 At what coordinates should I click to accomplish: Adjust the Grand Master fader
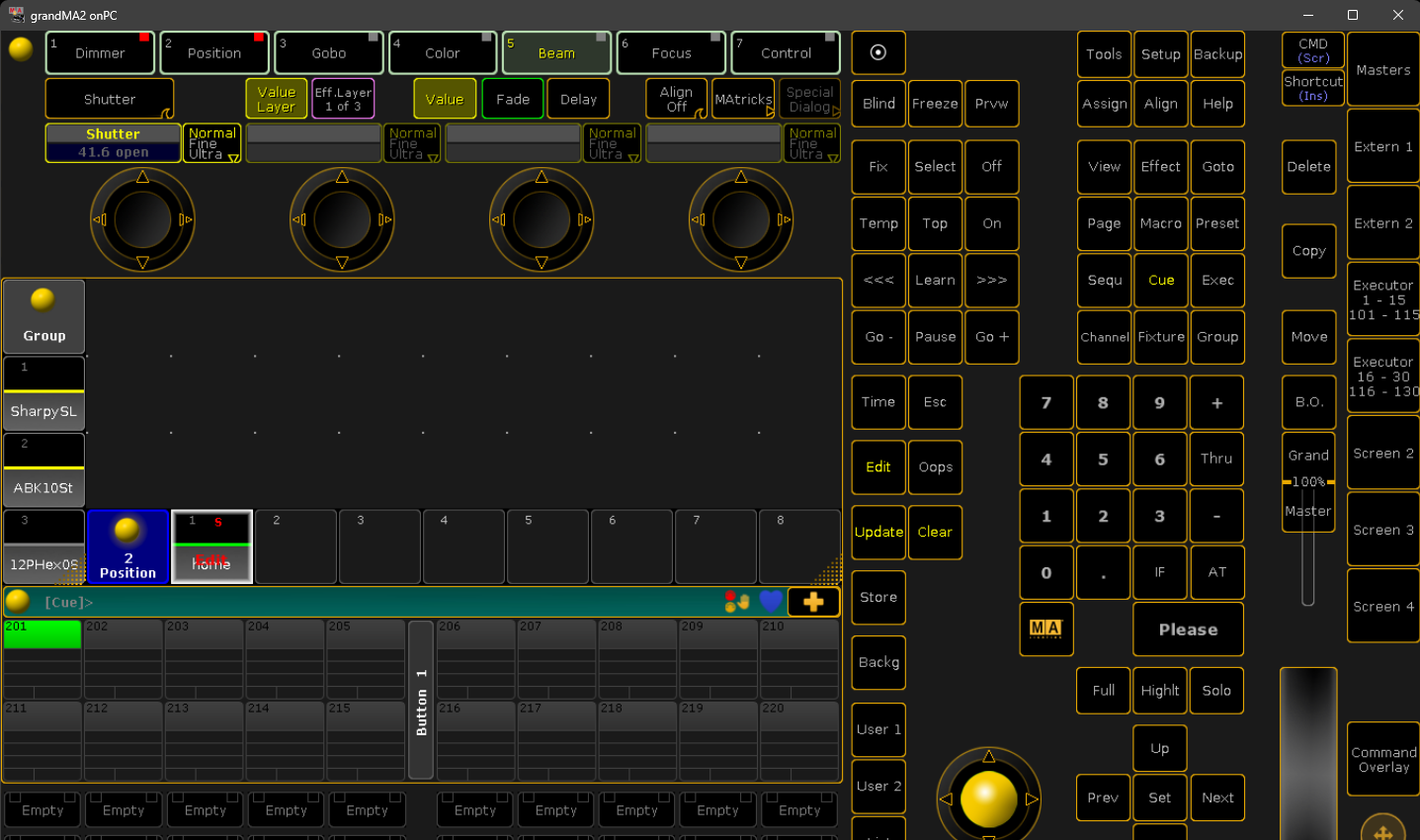point(1308,482)
